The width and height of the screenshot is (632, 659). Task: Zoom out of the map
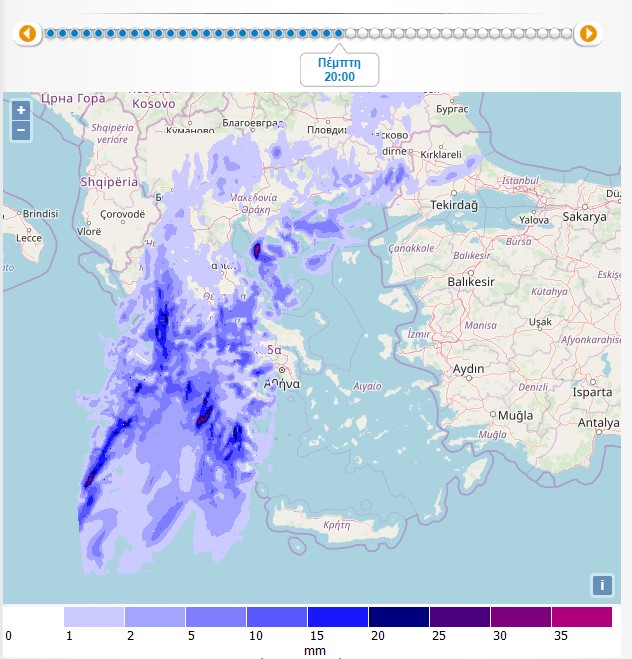(21, 130)
